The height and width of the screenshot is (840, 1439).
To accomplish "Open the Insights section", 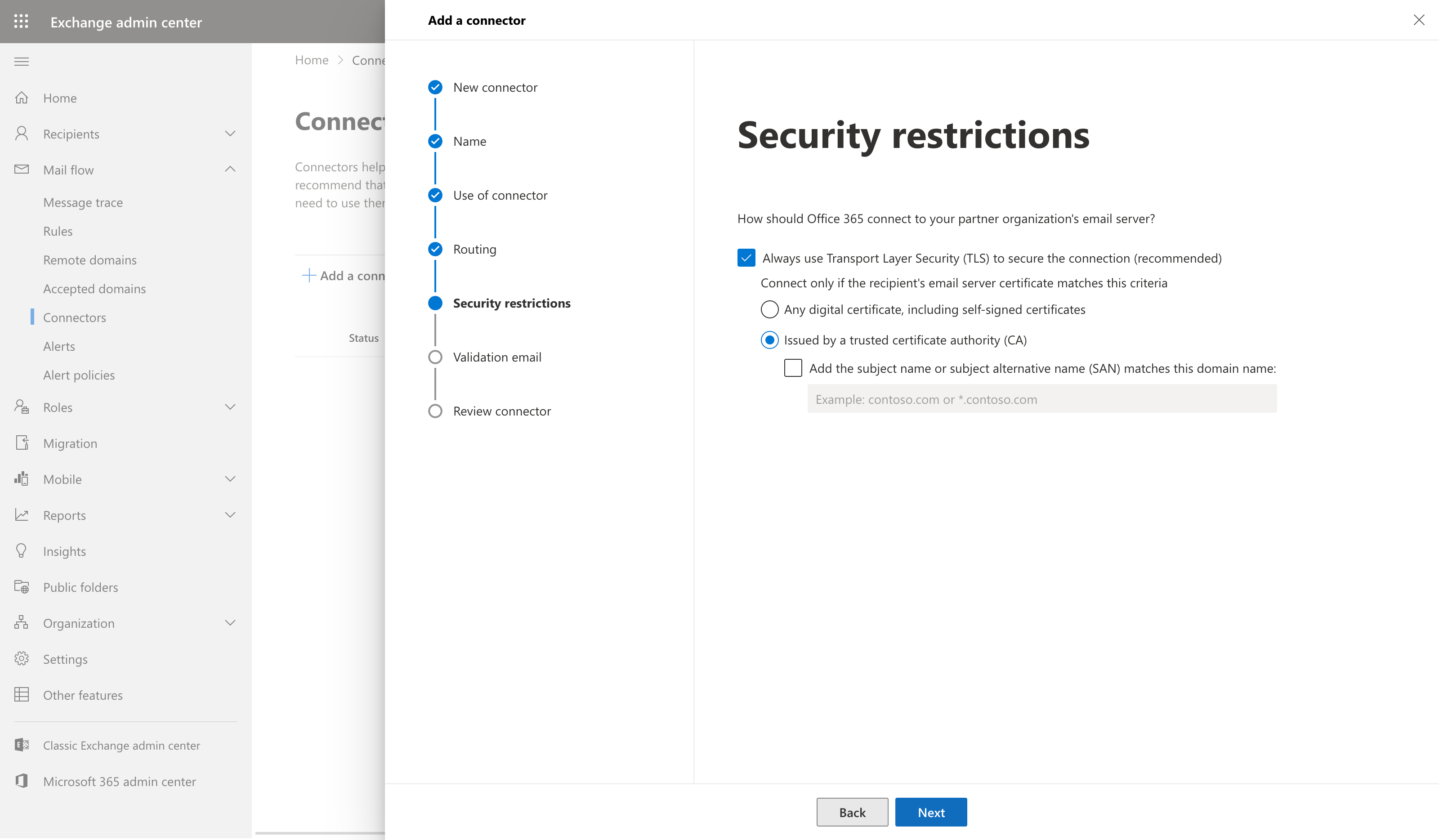I will (x=64, y=550).
